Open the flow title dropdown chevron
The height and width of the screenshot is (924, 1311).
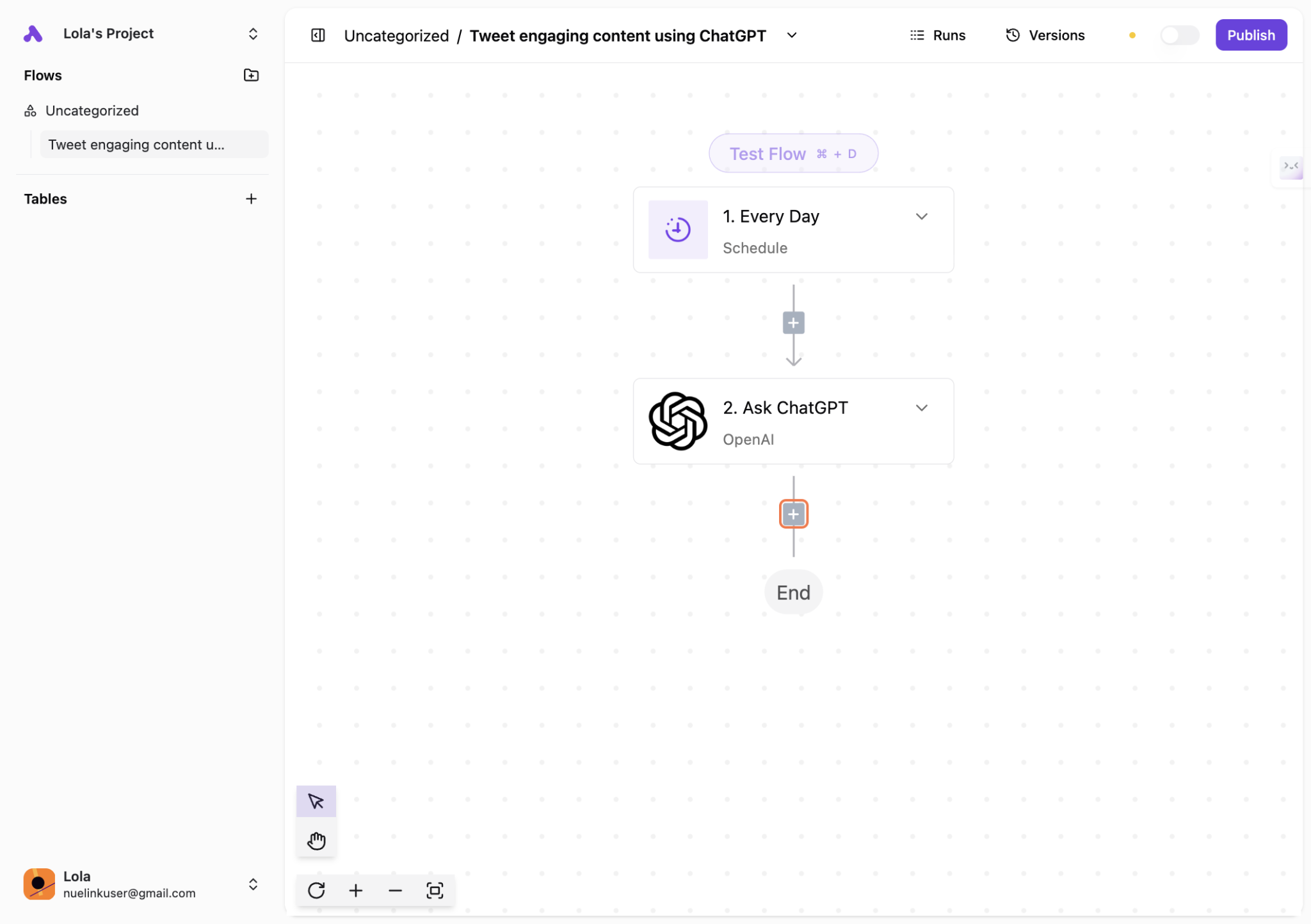(x=792, y=35)
